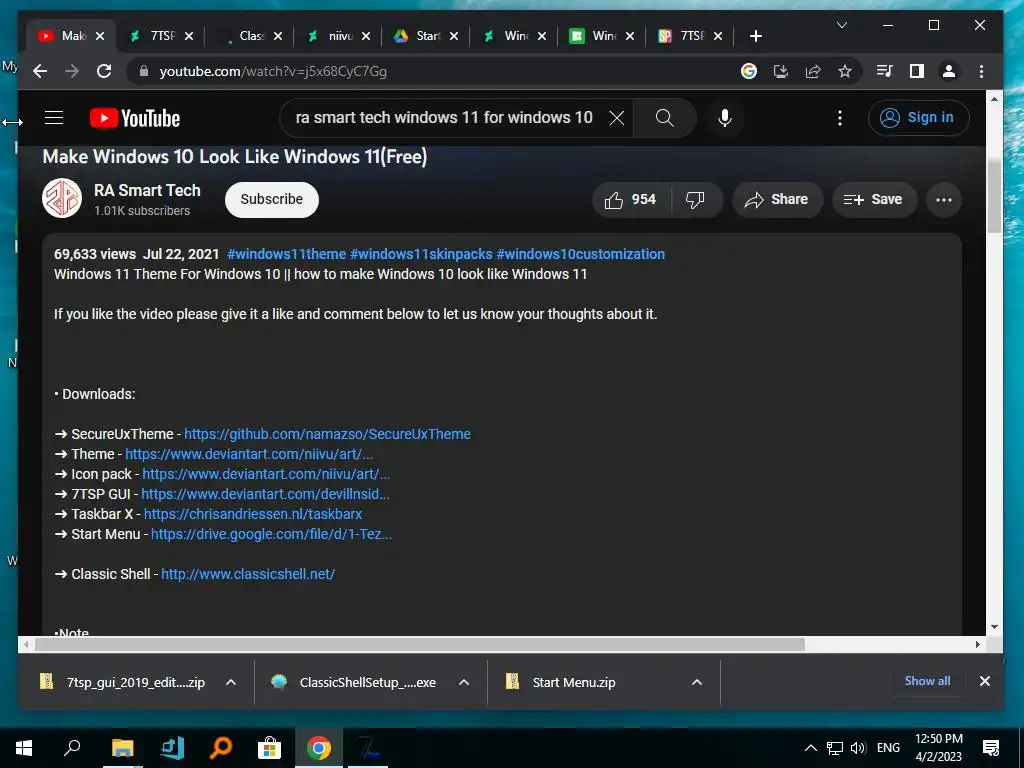The width and height of the screenshot is (1024, 768).
Task: Reload the YouTube page
Action: 104,71
